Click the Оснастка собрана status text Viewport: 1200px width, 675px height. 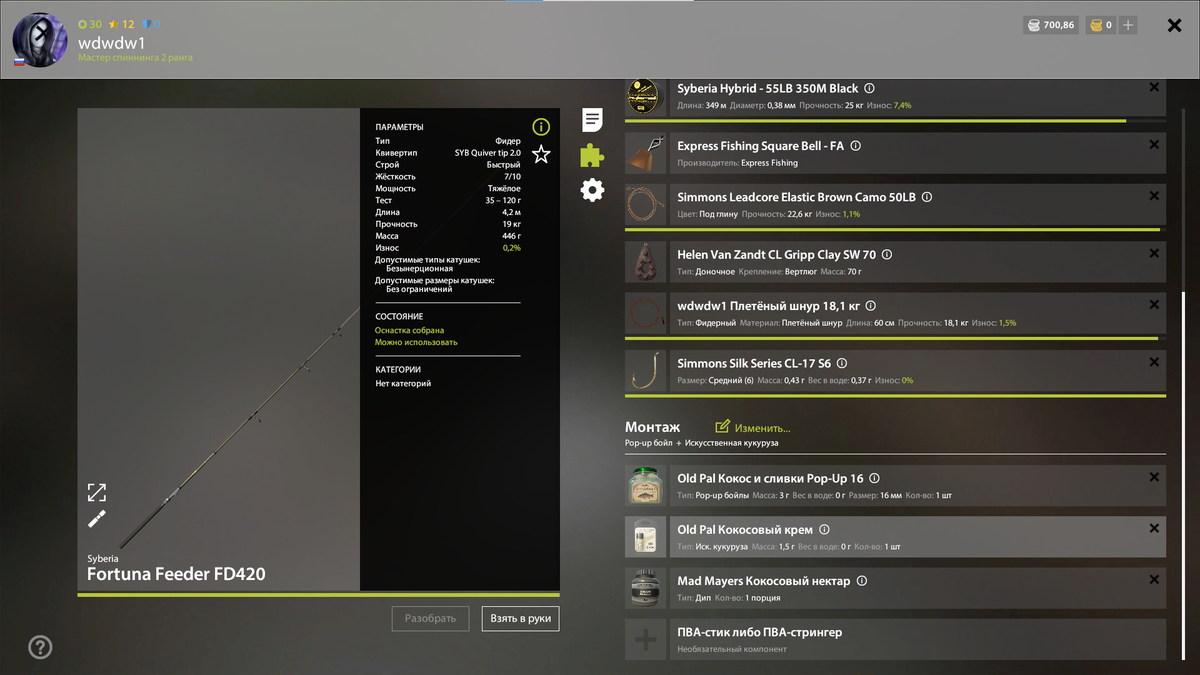pyautogui.click(x=409, y=330)
